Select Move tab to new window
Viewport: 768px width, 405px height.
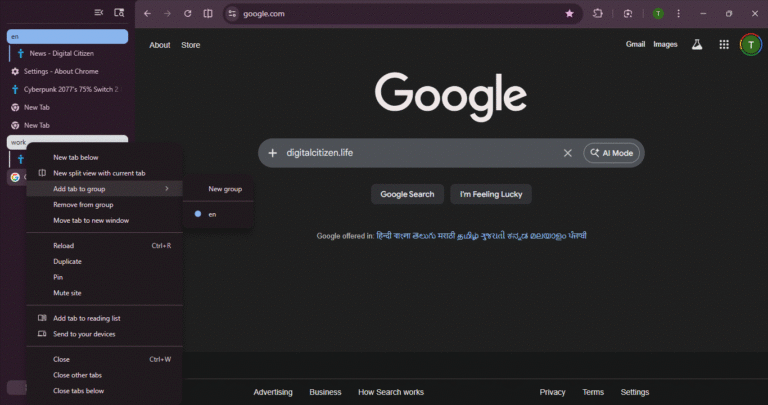[105, 220]
